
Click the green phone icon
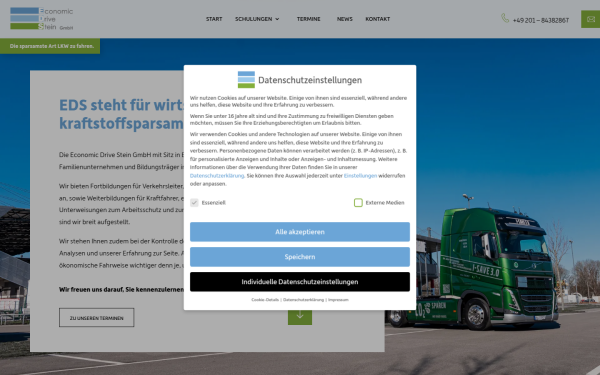(x=505, y=18)
